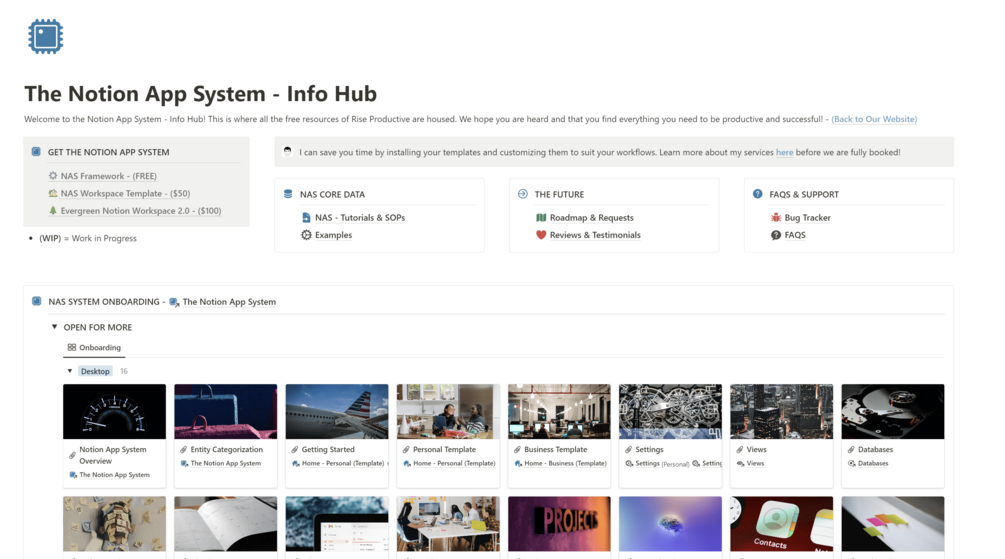Click Home - Business (Template) relation link

pyautogui.click(x=565, y=463)
